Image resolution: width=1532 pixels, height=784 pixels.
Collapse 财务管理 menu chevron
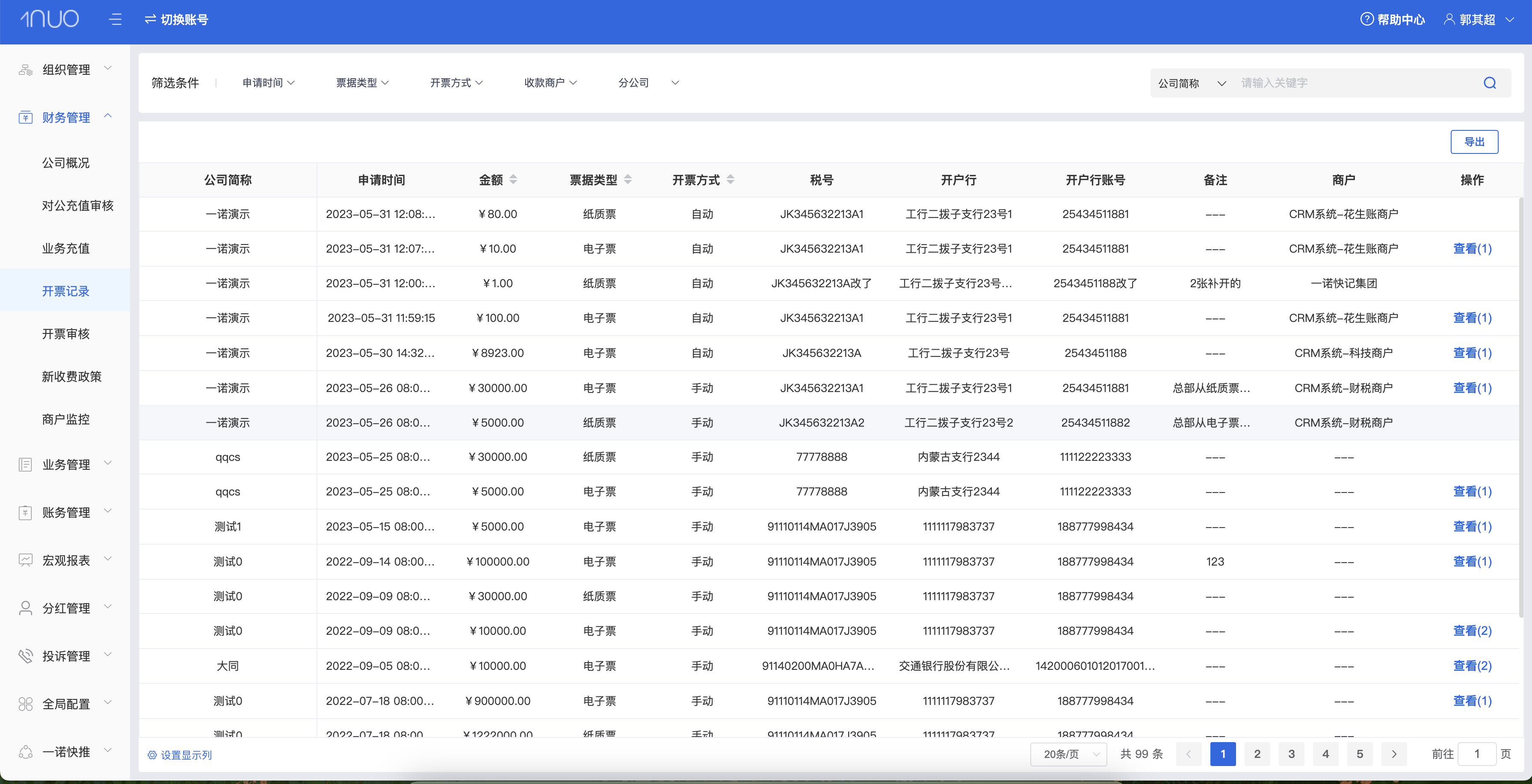coord(108,116)
